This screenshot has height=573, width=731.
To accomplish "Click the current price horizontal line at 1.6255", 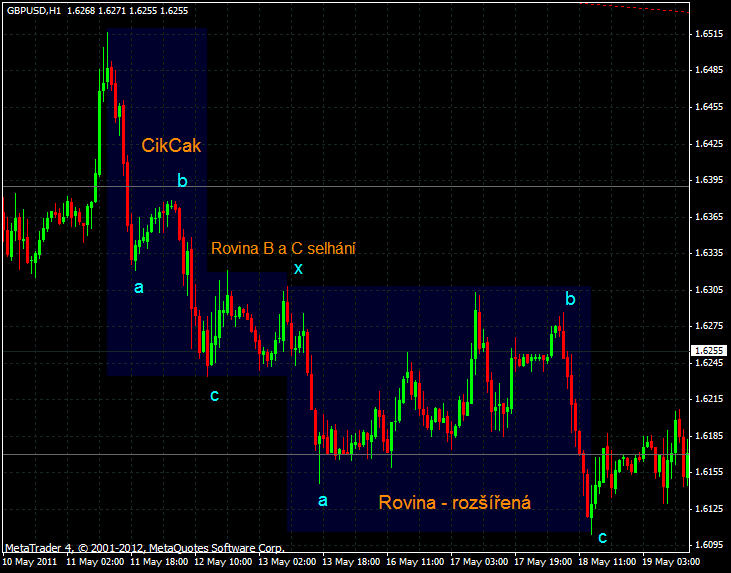I will (345, 351).
